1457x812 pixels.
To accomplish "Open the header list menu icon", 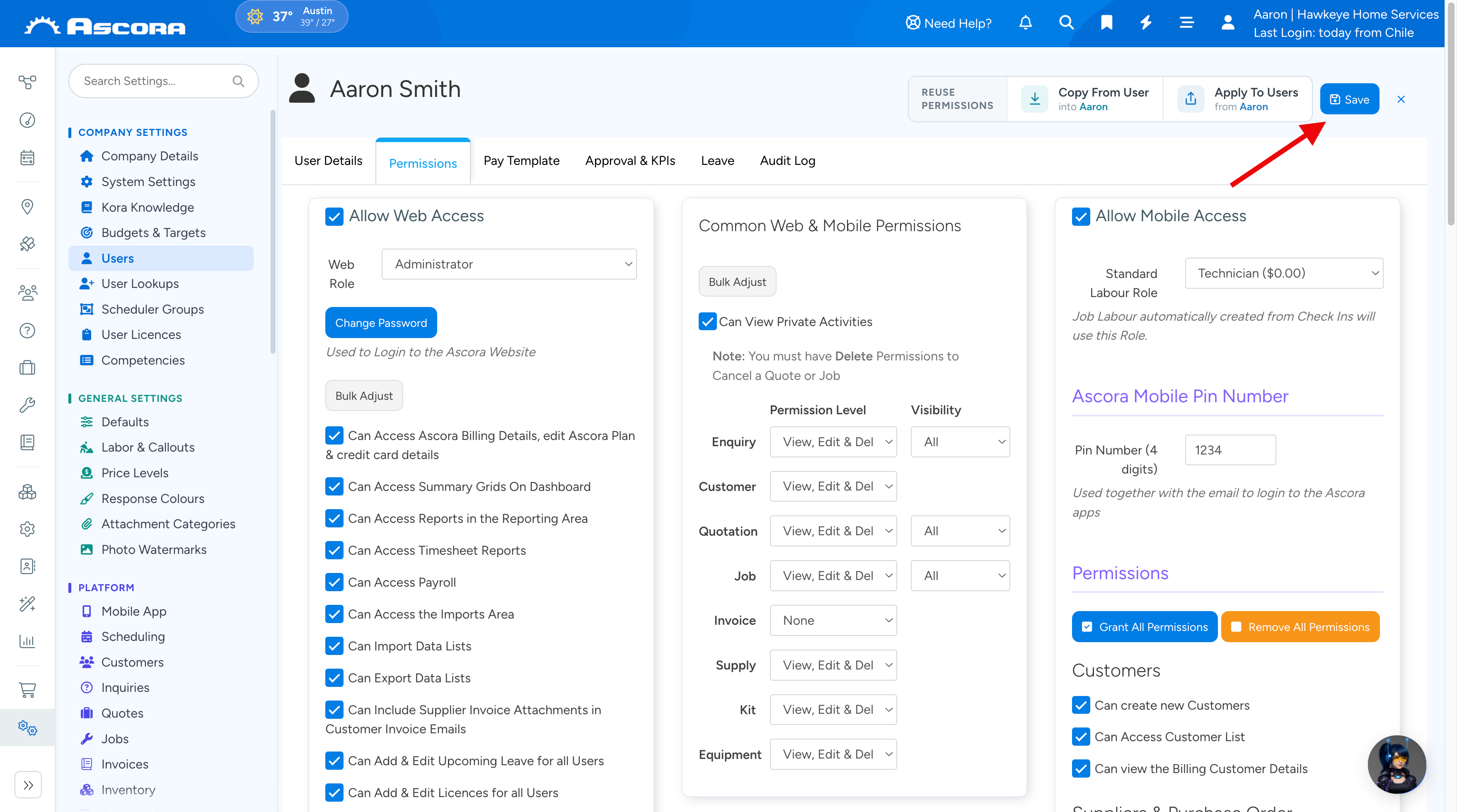I will [x=1187, y=23].
